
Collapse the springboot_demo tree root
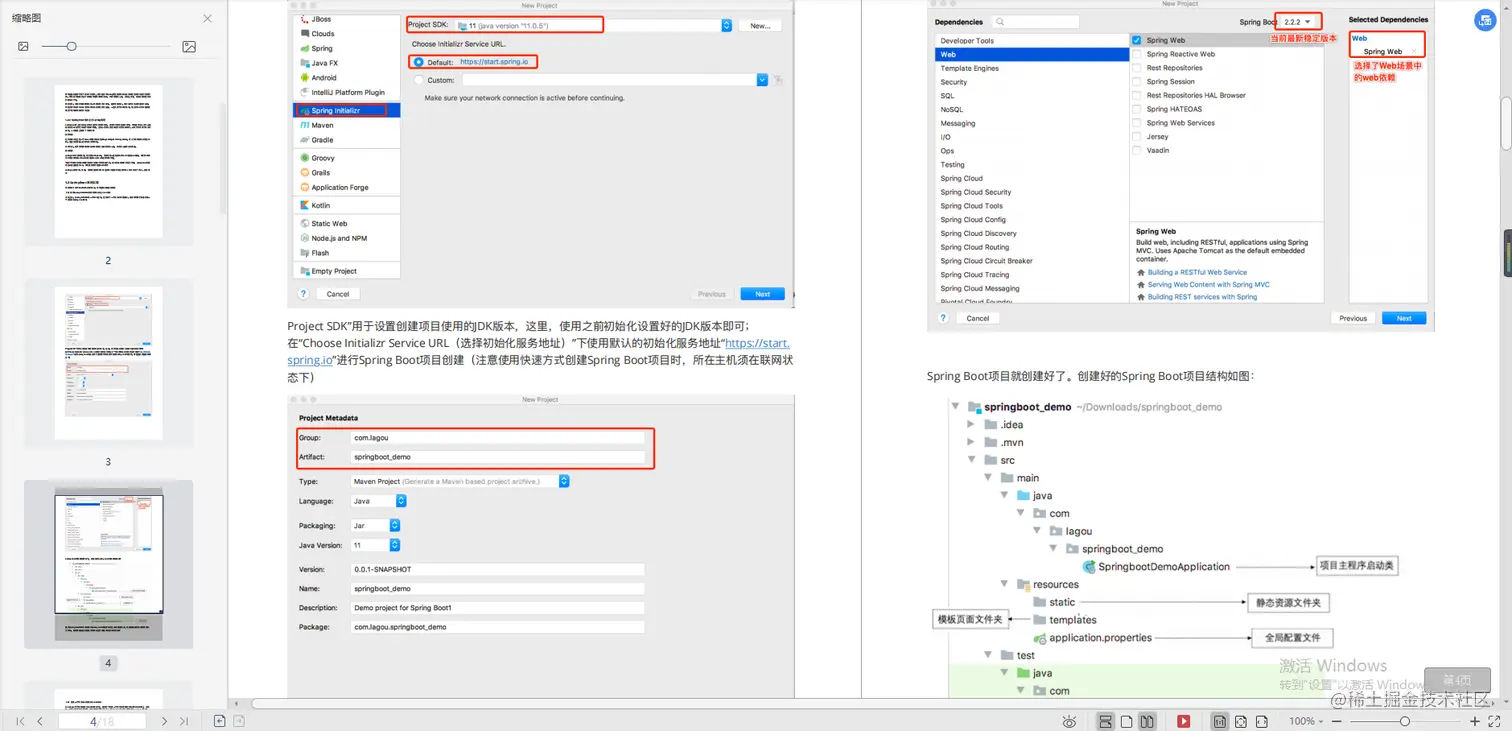956,407
